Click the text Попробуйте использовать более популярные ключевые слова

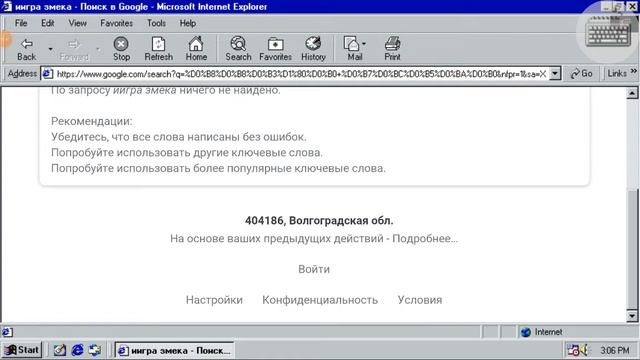click(x=218, y=169)
